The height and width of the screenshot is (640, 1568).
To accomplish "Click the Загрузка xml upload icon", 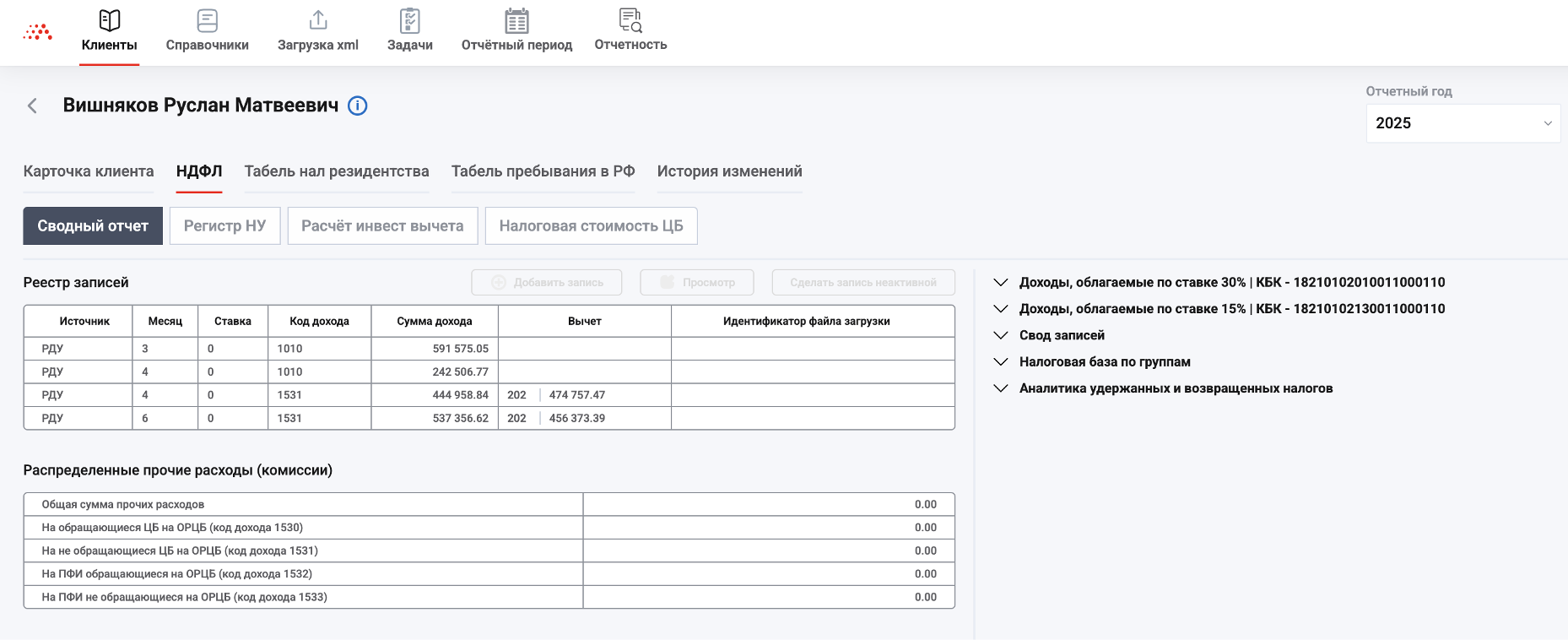I will [x=318, y=20].
